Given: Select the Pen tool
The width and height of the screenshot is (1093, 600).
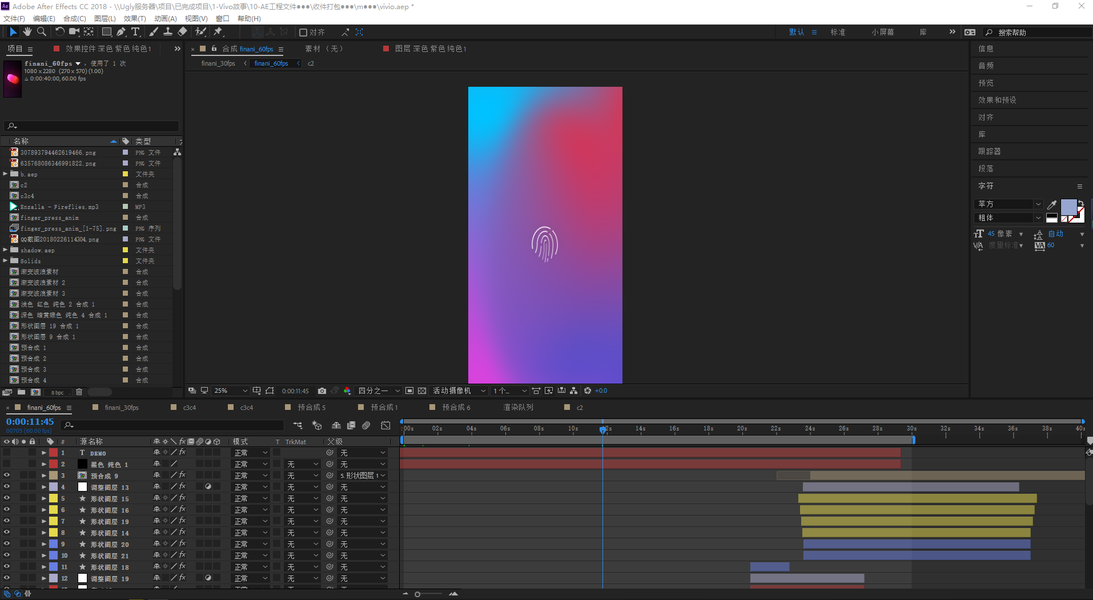Looking at the screenshot, I should click(121, 32).
